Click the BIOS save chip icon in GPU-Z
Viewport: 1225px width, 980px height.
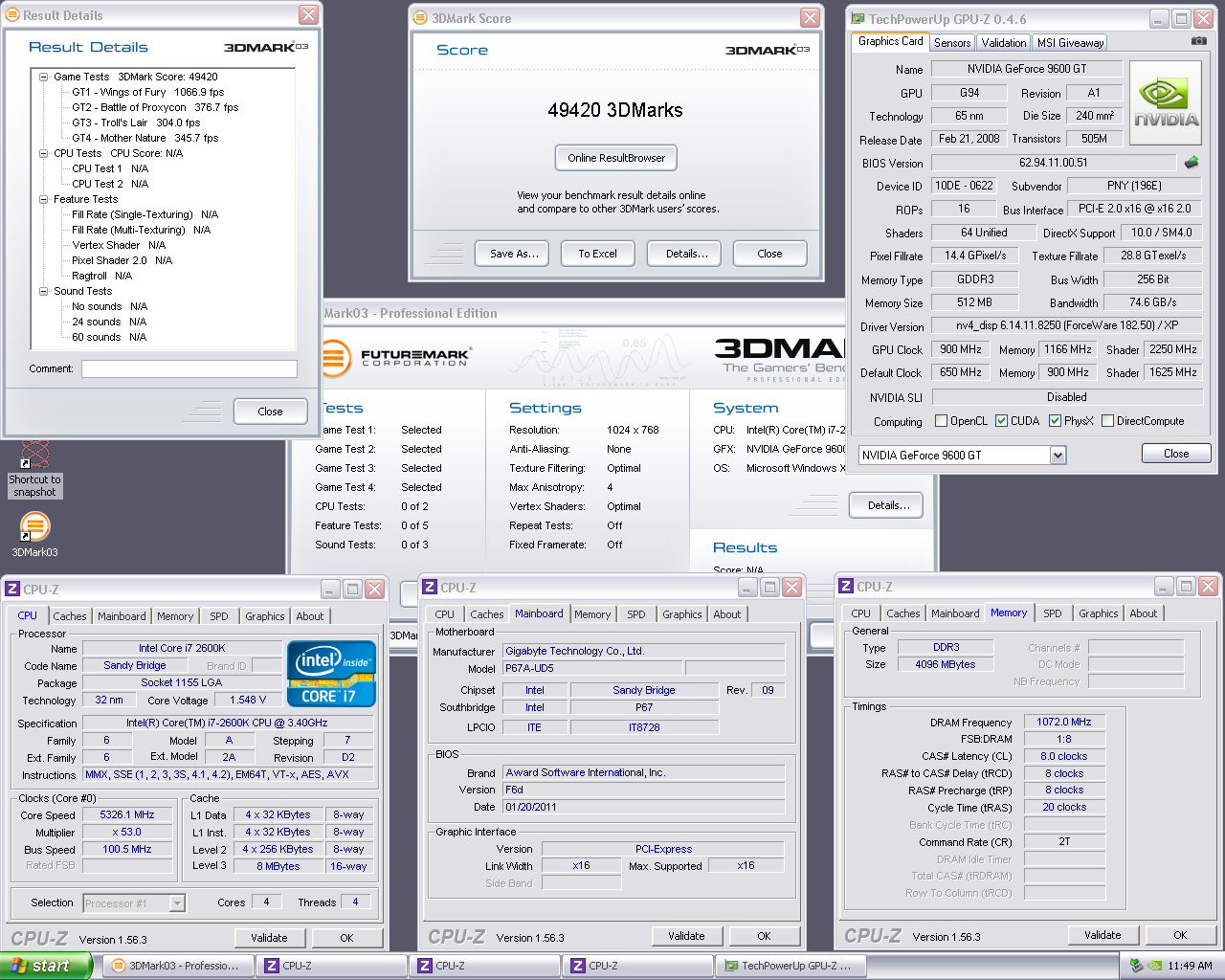point(1192,163)
